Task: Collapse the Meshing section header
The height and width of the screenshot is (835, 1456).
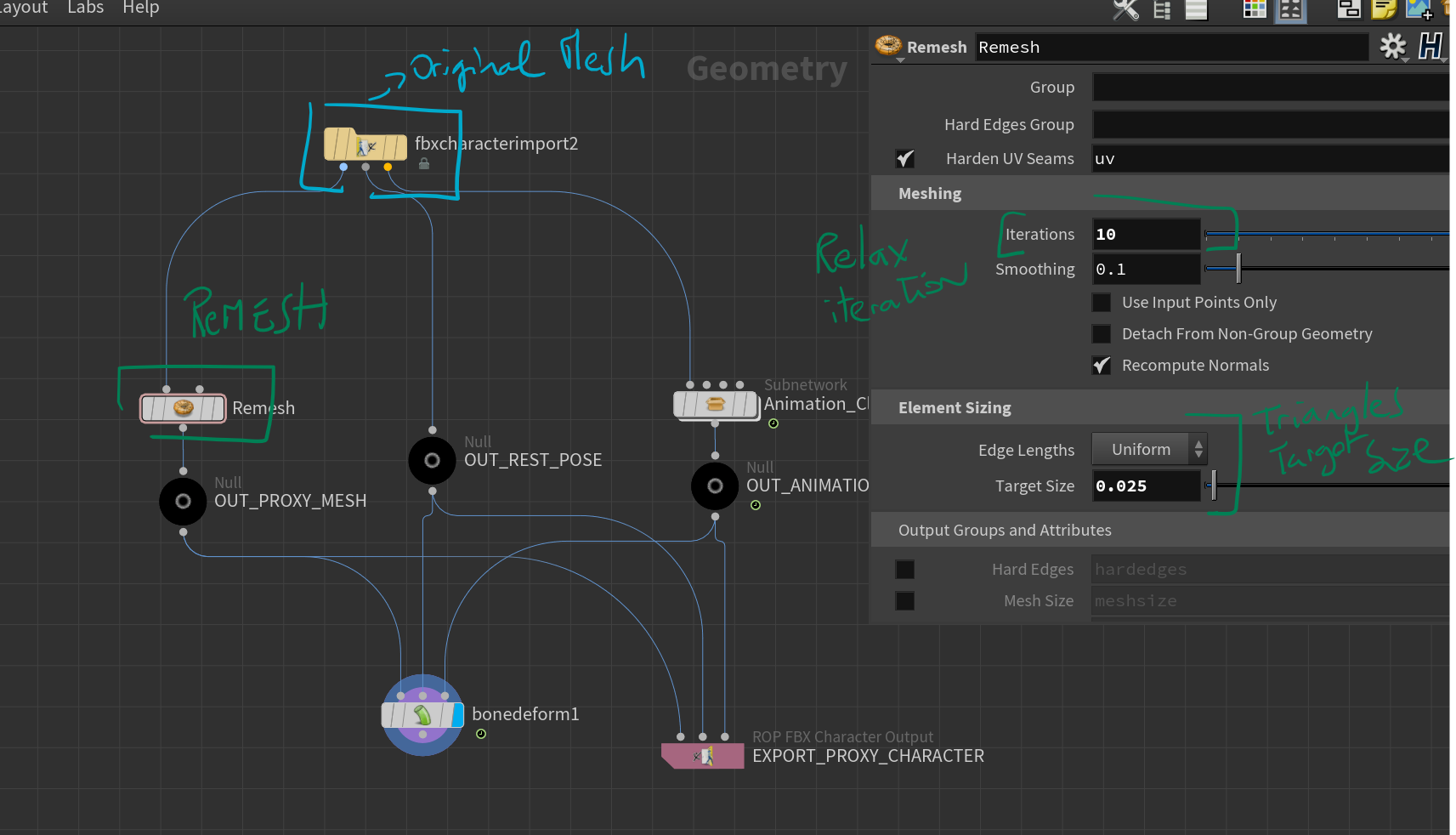Action: click(x=929, y=193)
